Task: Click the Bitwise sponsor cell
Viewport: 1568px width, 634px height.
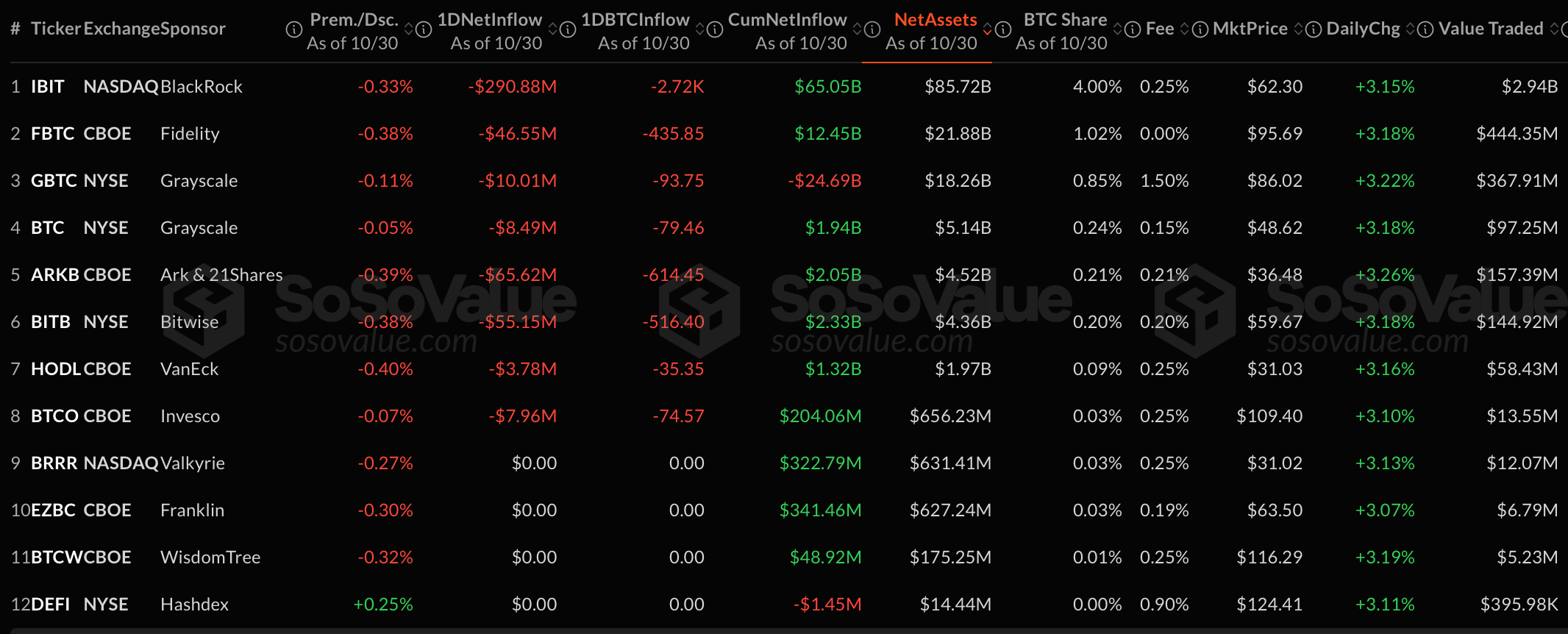Action: click(x=190, y=322)
